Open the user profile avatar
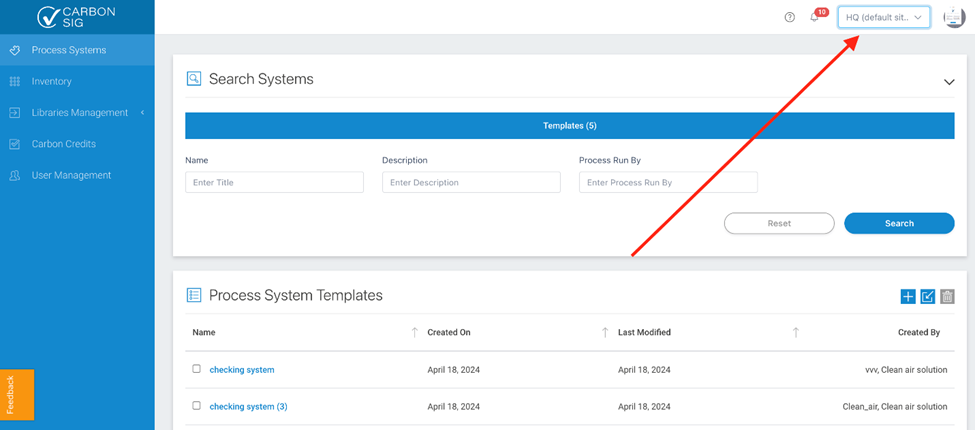Viewport: 975px width, 430px height. click(953, 18)
